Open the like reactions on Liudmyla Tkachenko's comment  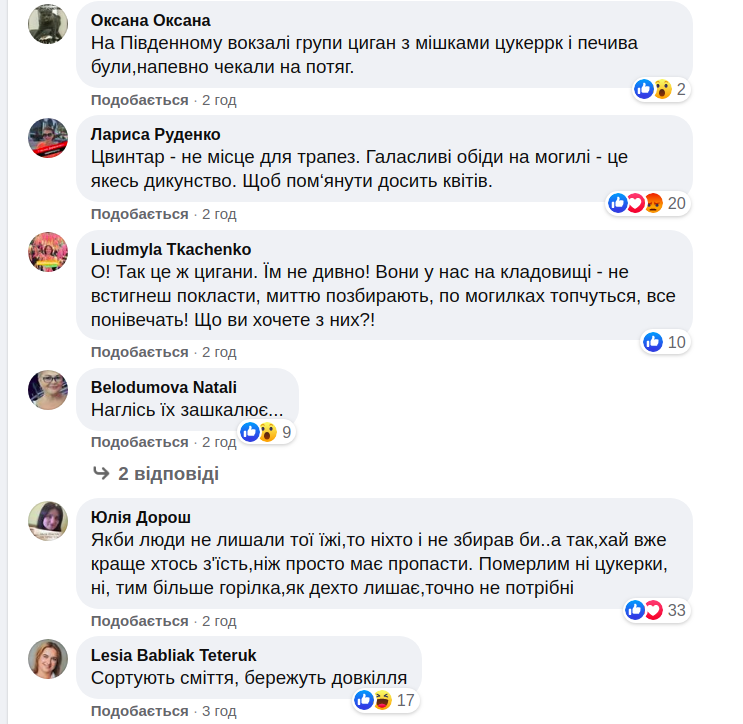coord(665,342)
